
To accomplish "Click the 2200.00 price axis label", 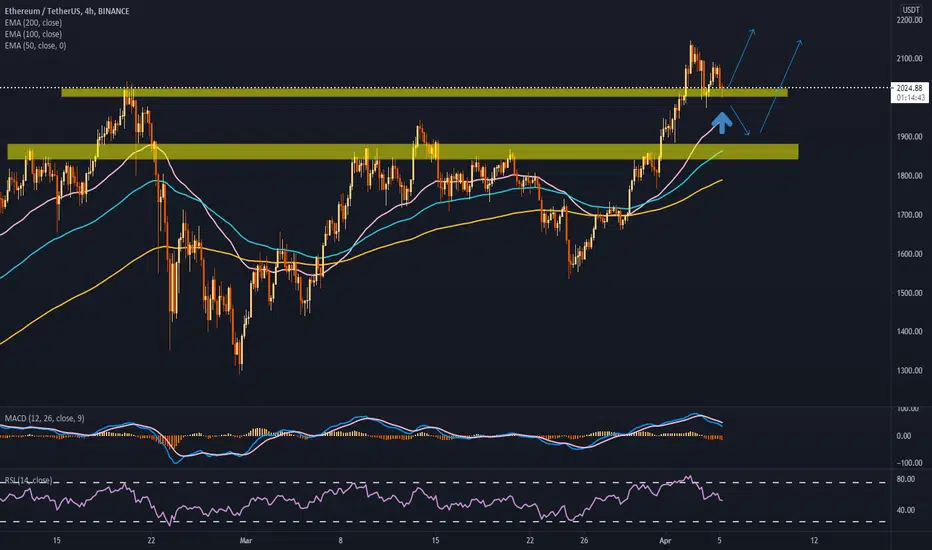I will (x=909, y=20).
